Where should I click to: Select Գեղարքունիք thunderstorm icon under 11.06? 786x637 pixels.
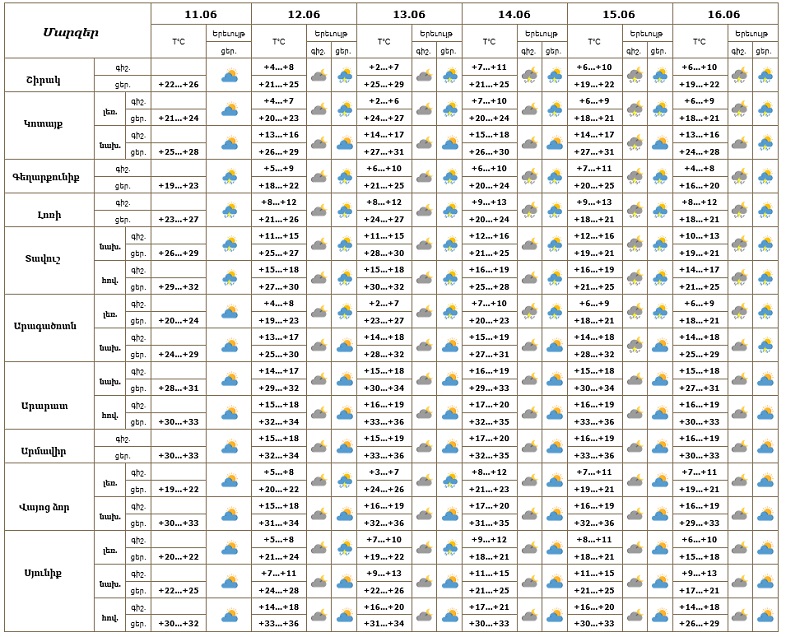(229, 177)
